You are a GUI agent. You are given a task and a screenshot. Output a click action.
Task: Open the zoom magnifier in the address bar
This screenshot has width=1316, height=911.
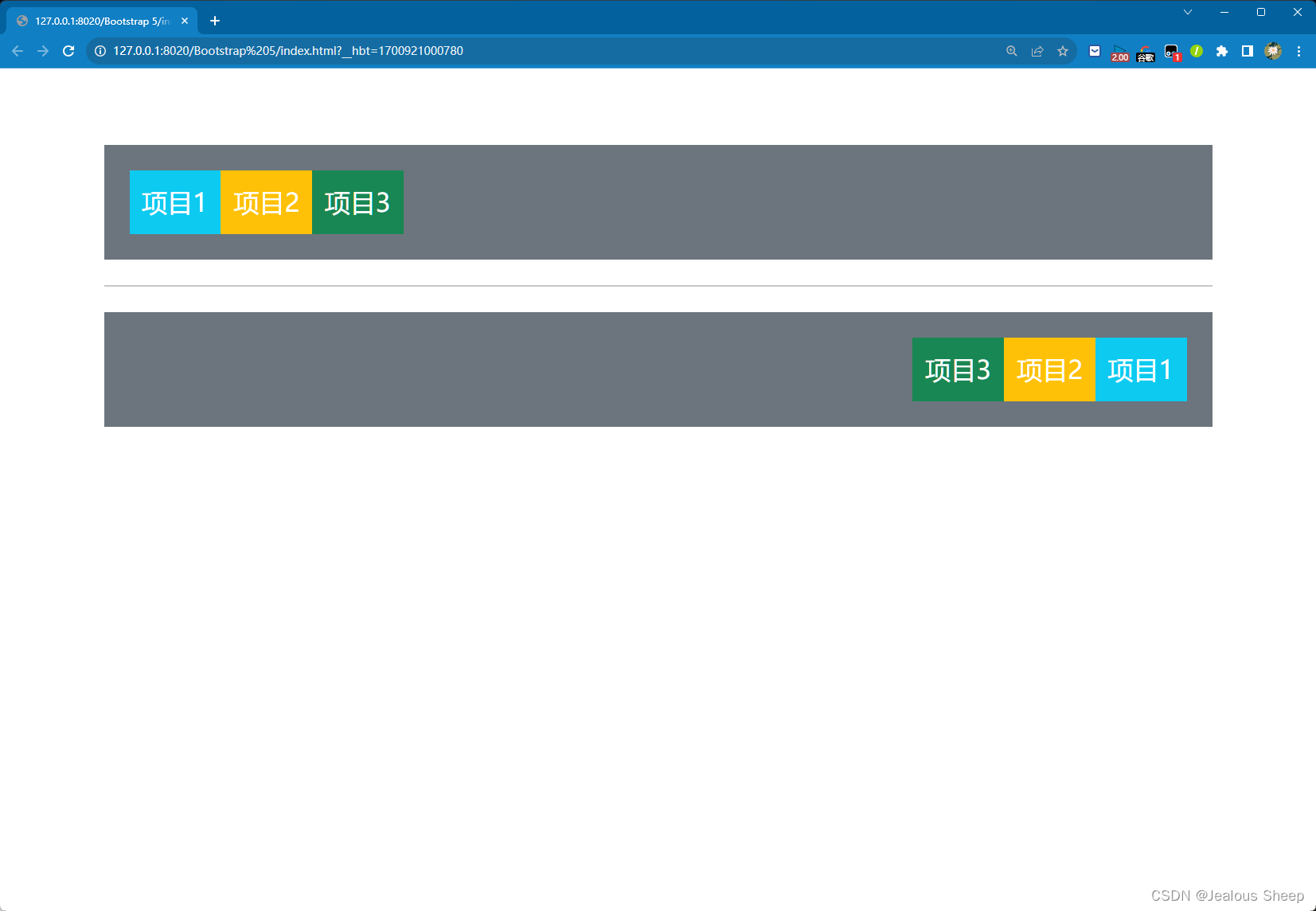[x=1011, y=50]
